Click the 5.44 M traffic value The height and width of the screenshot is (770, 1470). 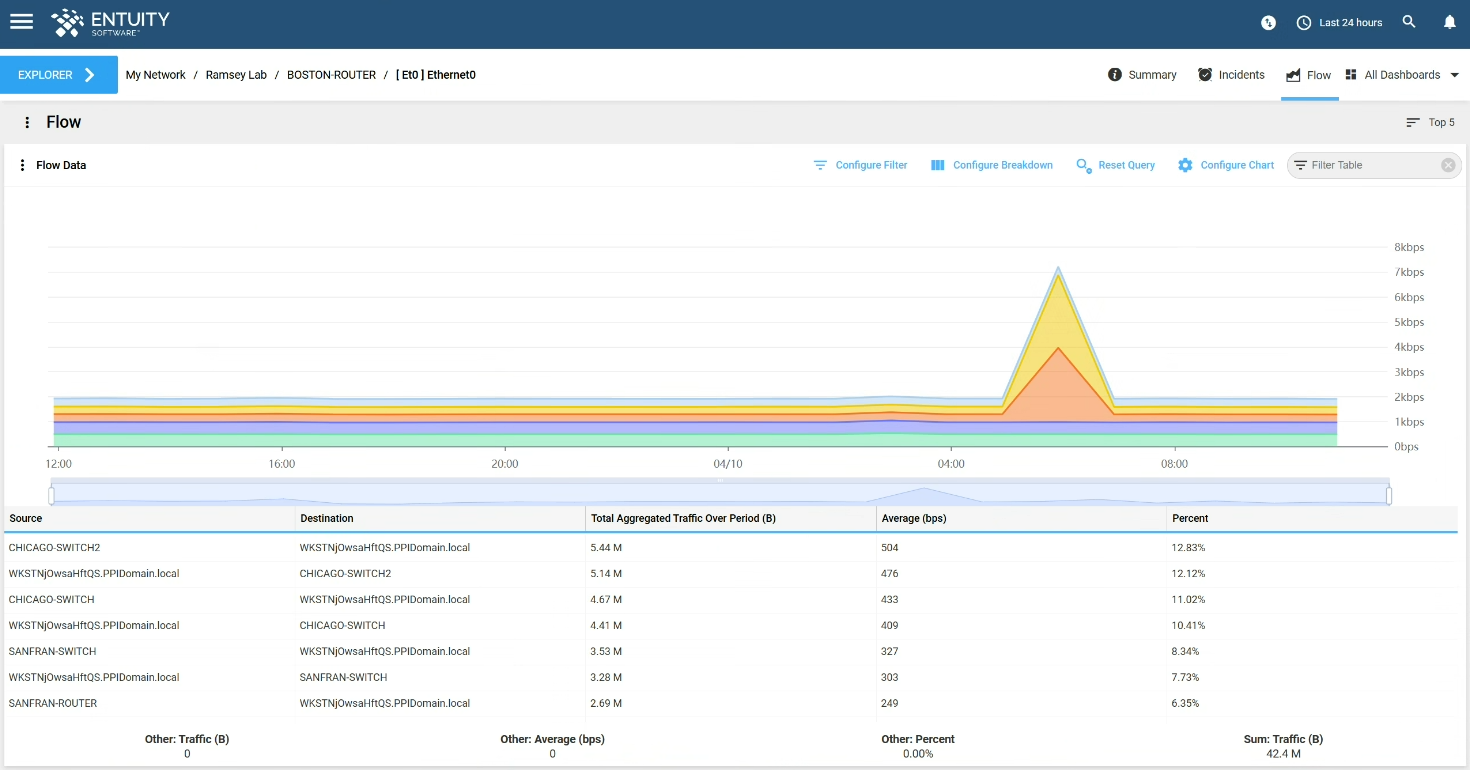click(606, 548)
